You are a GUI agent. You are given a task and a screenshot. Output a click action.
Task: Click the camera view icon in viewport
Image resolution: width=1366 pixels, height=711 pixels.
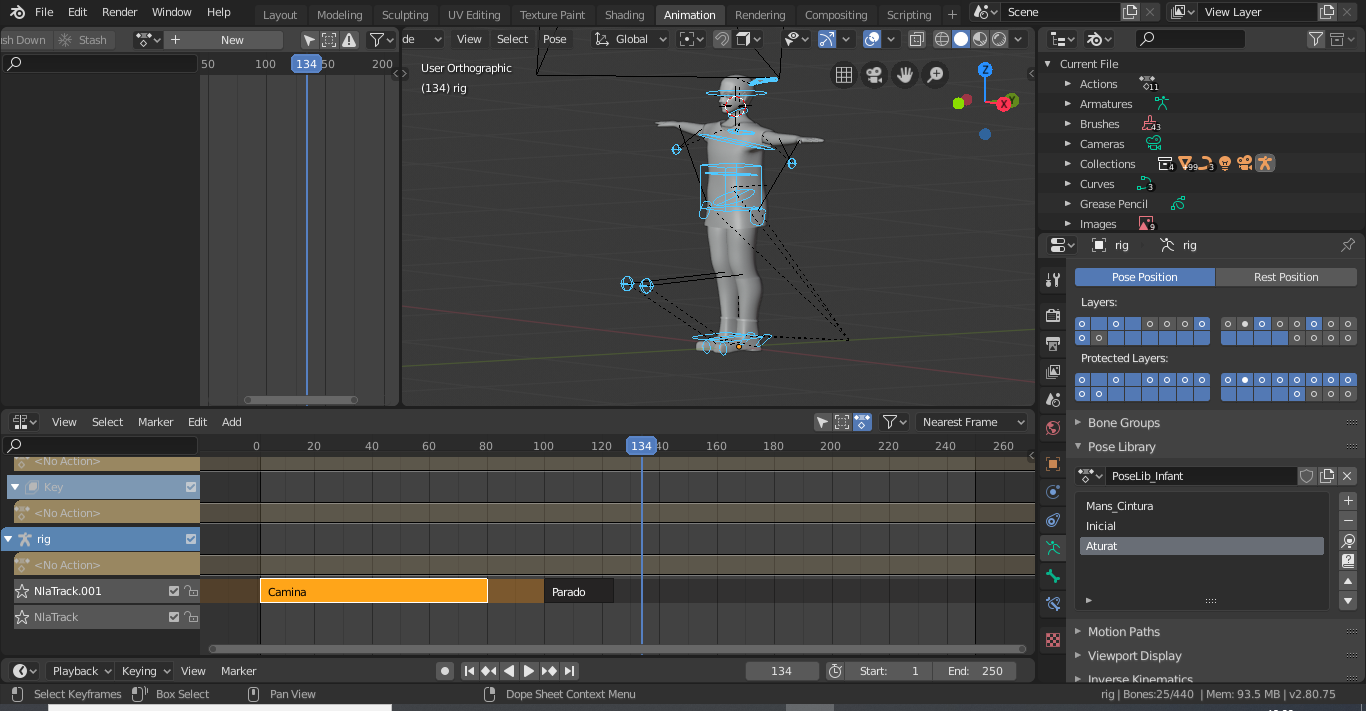tap(875, 75)
